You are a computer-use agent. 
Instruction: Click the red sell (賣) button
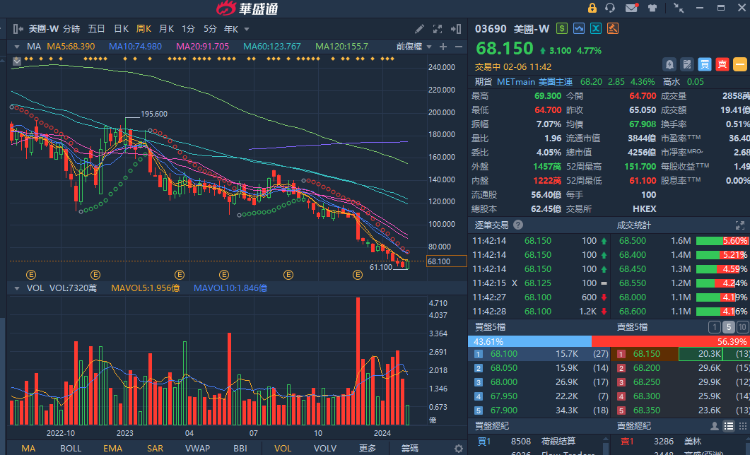pyautogui.click(x=722, y=64)
